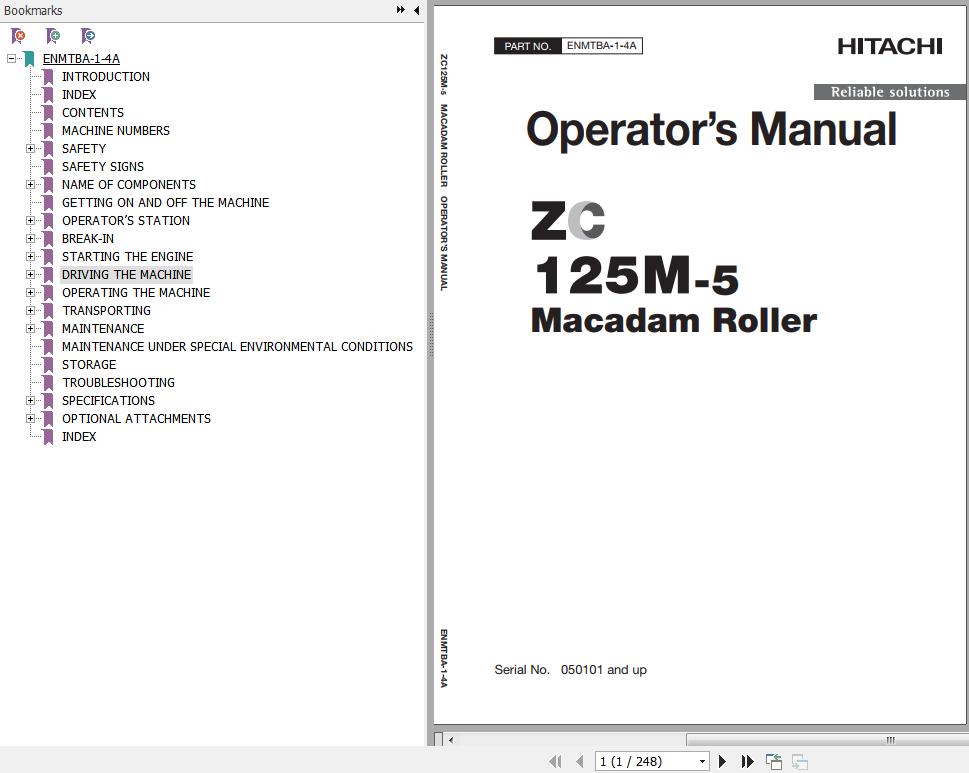
Task: Open the STORAGE bookmark
Action: 89,365
